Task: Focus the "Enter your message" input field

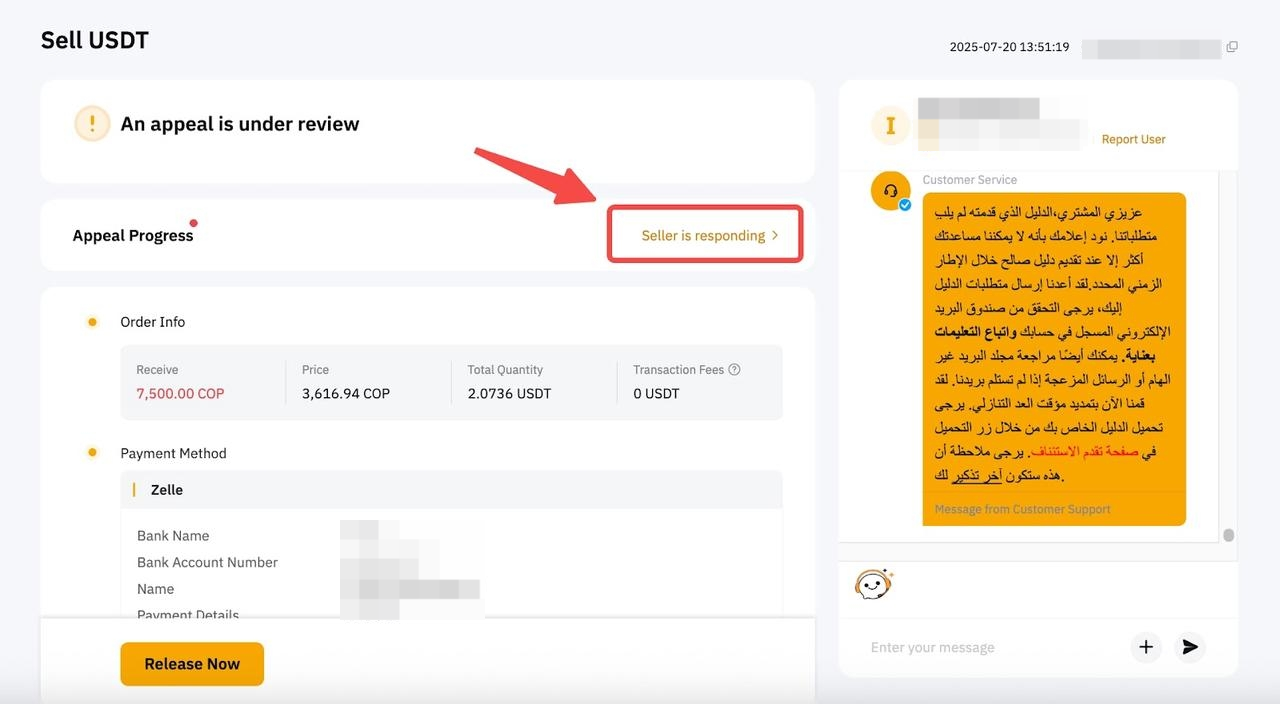Action: 990,647
